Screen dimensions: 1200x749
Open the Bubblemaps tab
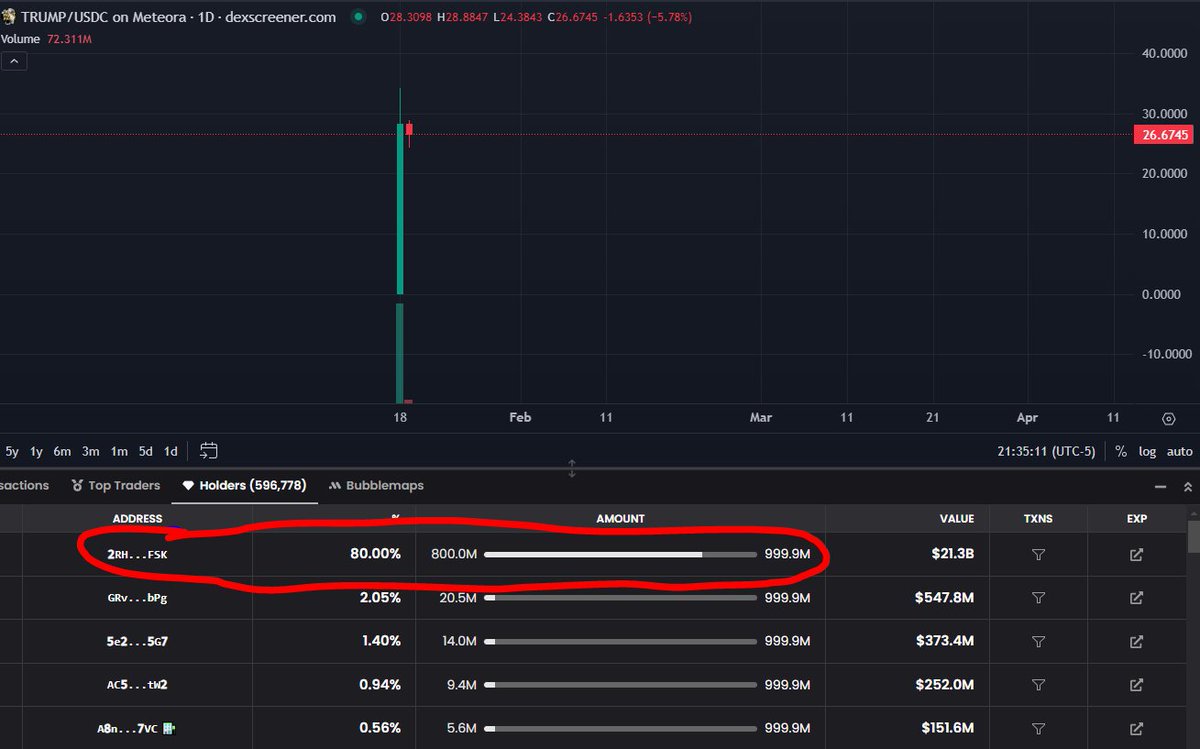point(384,485)
